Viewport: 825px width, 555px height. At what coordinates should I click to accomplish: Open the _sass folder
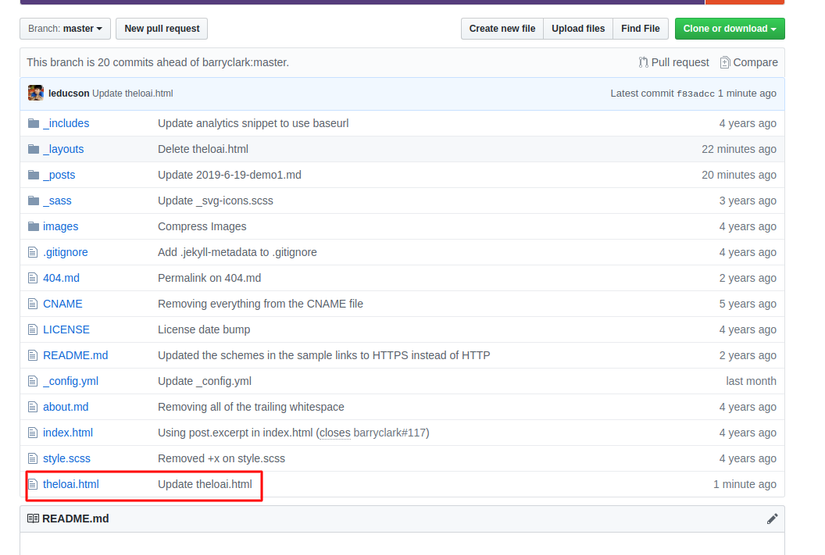pos(57,200)
